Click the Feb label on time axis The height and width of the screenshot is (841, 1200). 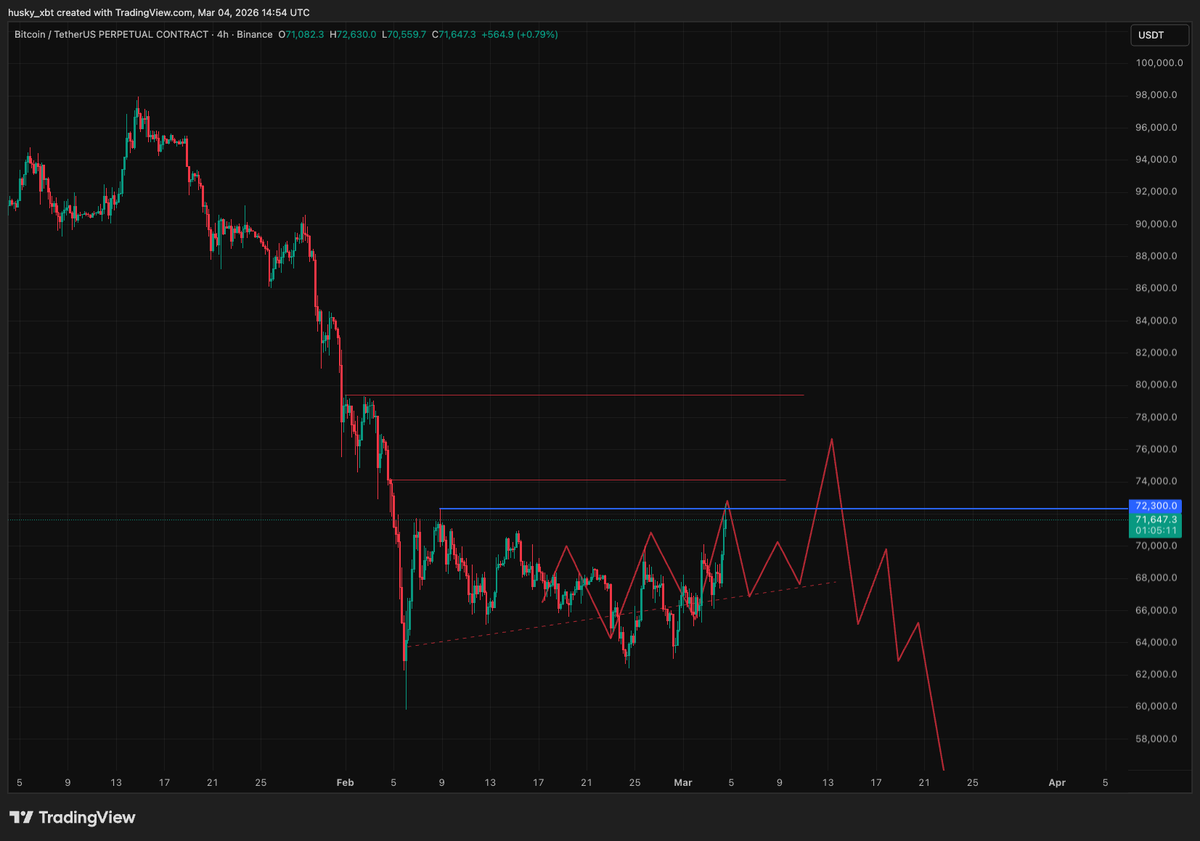click(x=345, y=783)
